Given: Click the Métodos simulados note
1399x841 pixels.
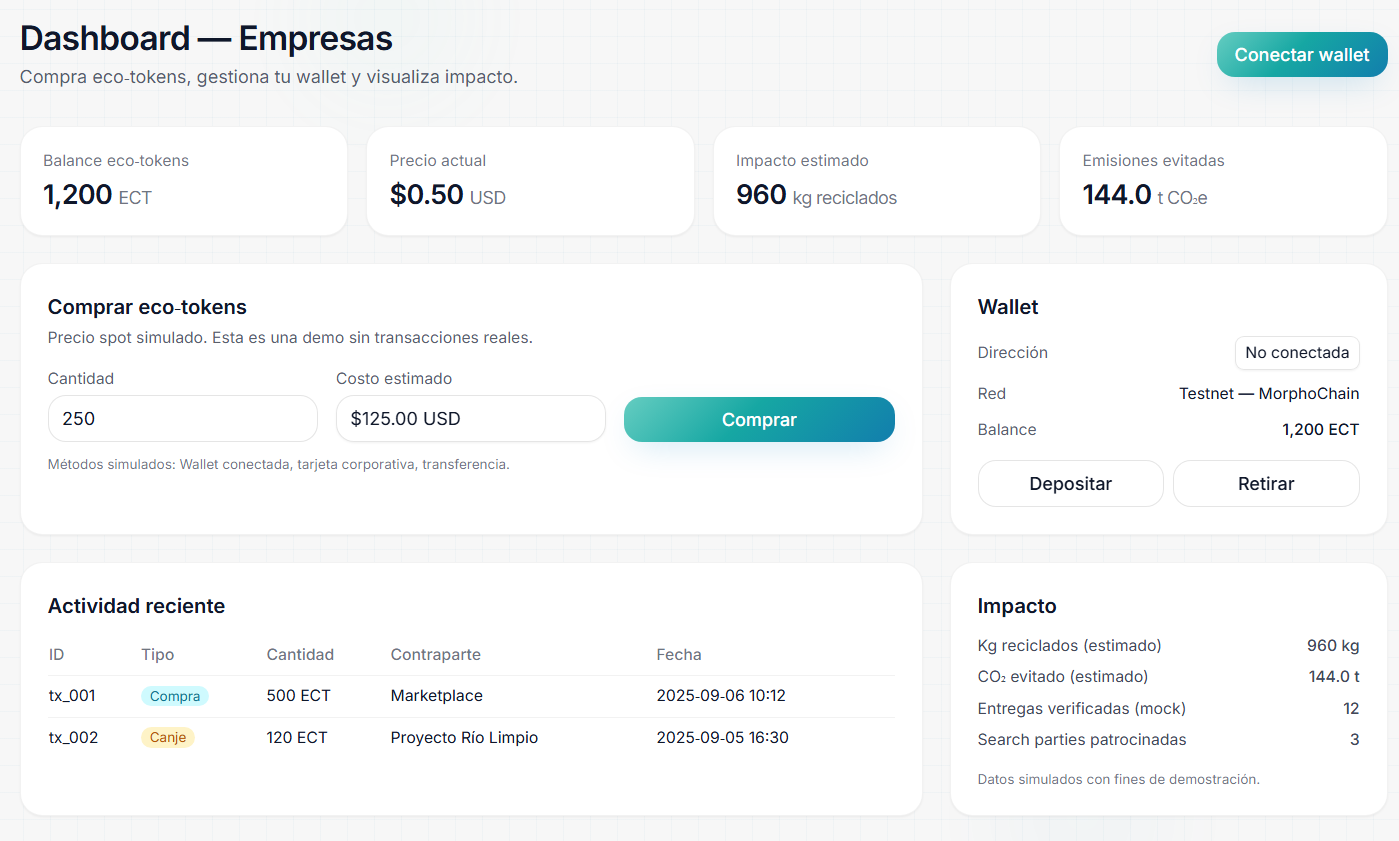Looking at the screenshot, I should [x=279, y=465].
